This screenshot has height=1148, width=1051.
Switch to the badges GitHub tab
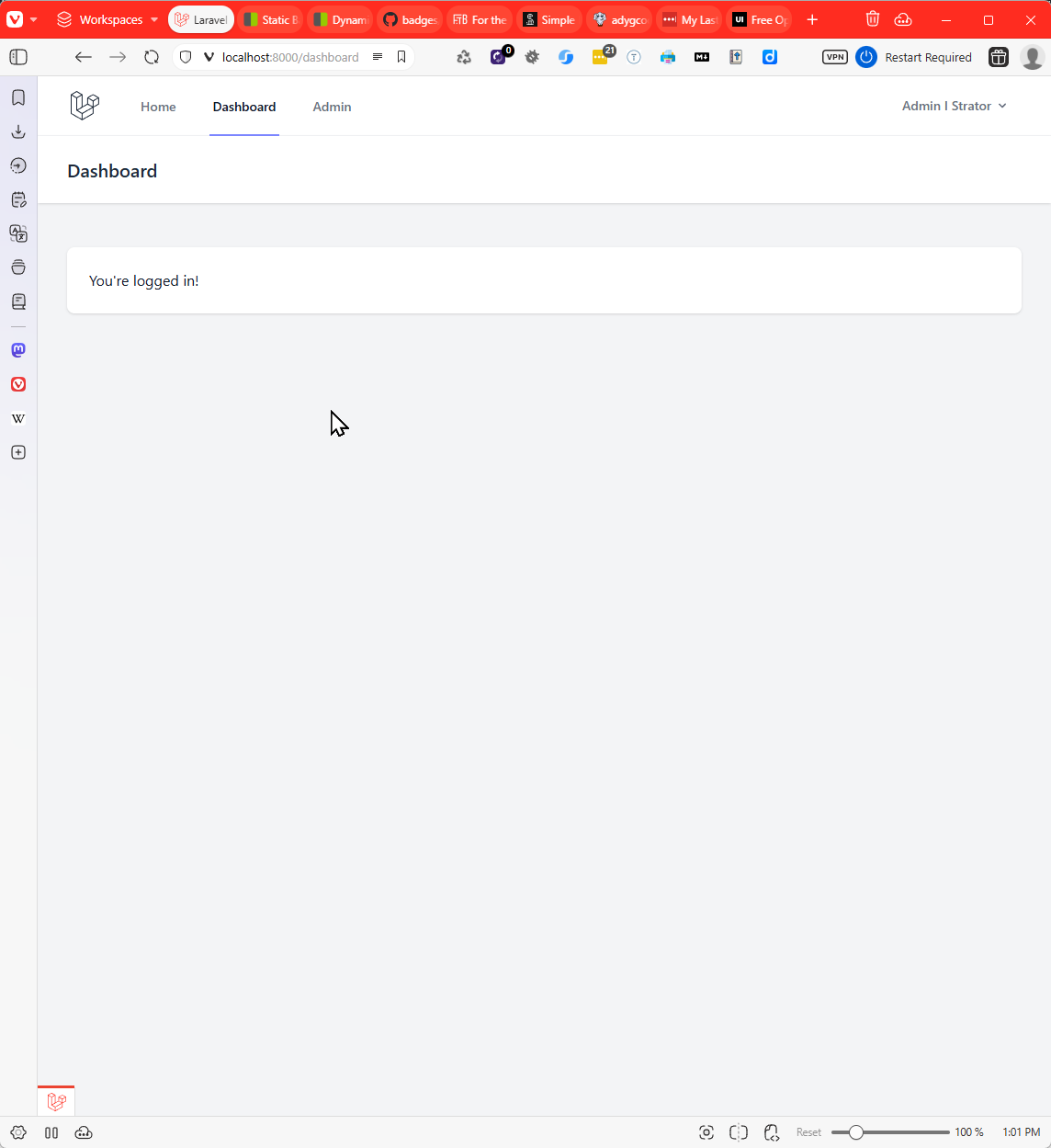pos(410,19)
